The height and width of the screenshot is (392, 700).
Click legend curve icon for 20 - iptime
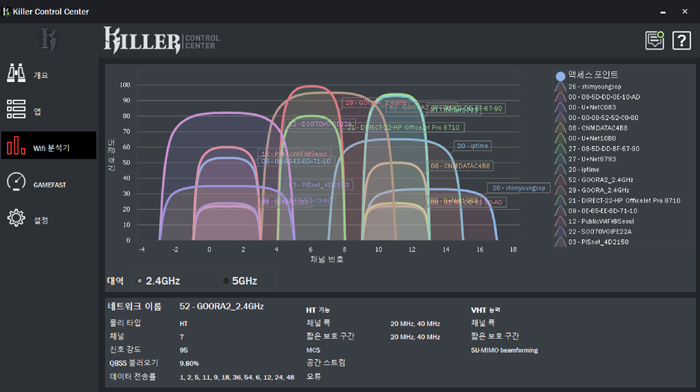pyautogui.click(x=560, y=169)
